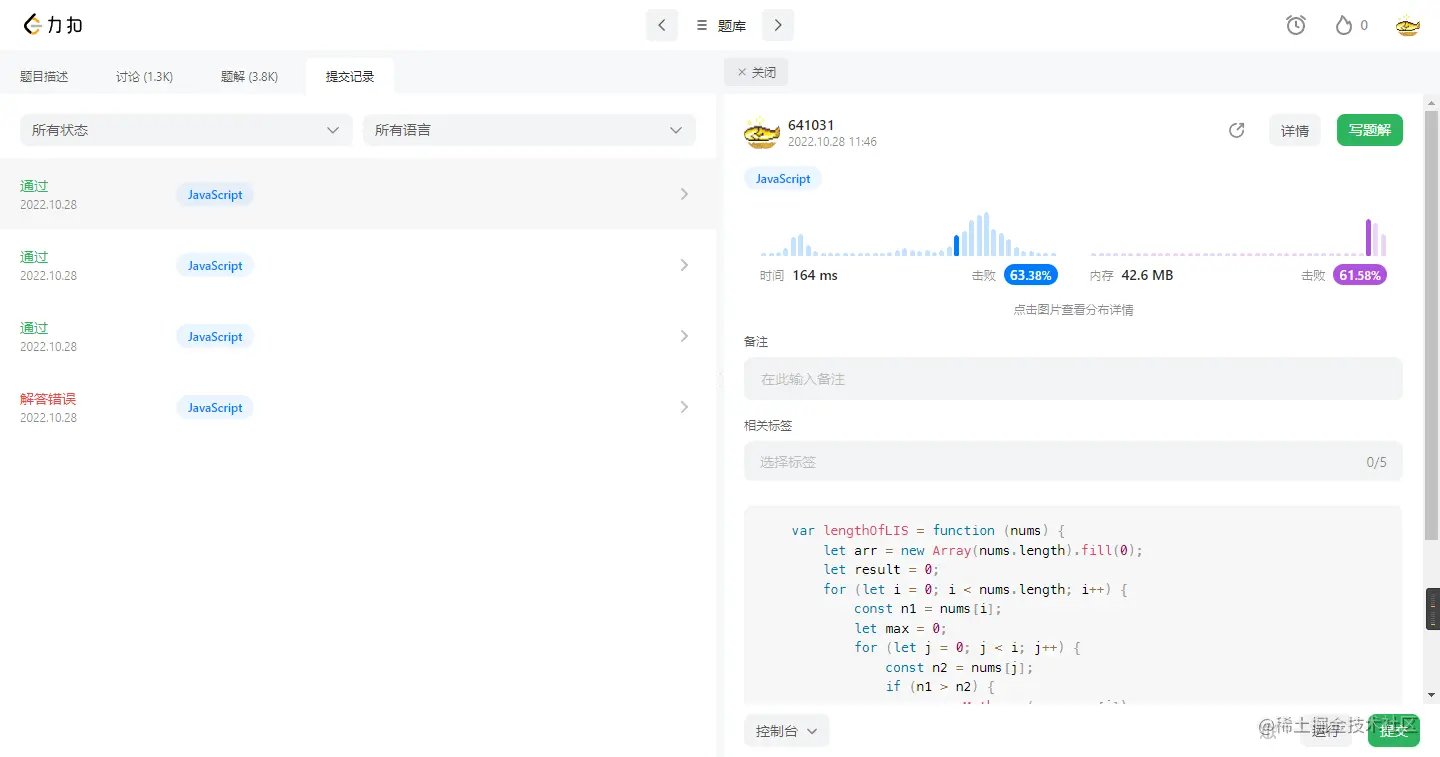Image resolution: width=1440 pixels, height=757 pixels.
Task: Click the 42.6 MB memory value
Action: 1147,275
